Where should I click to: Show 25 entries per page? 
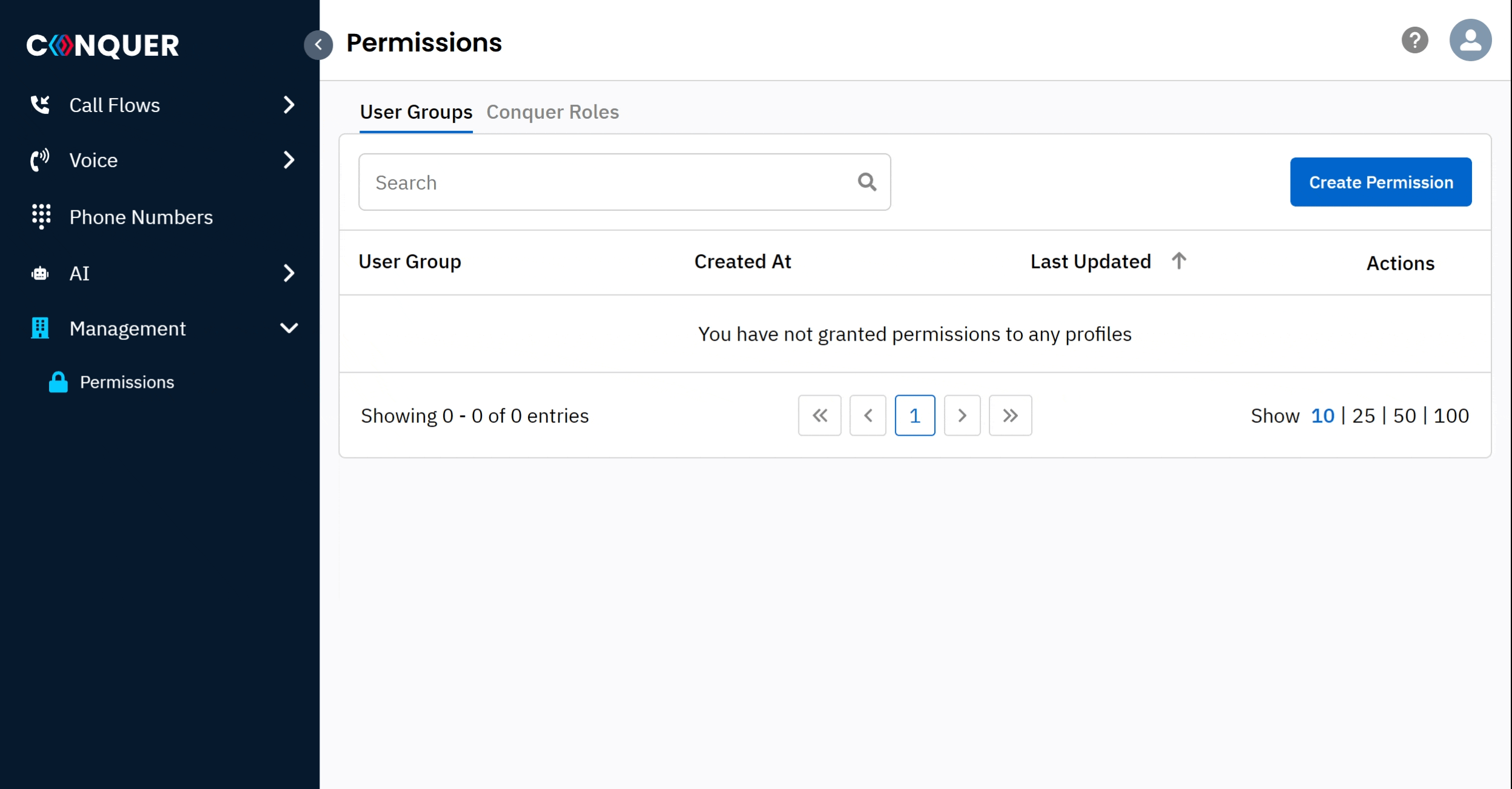tap(1363, 416)
